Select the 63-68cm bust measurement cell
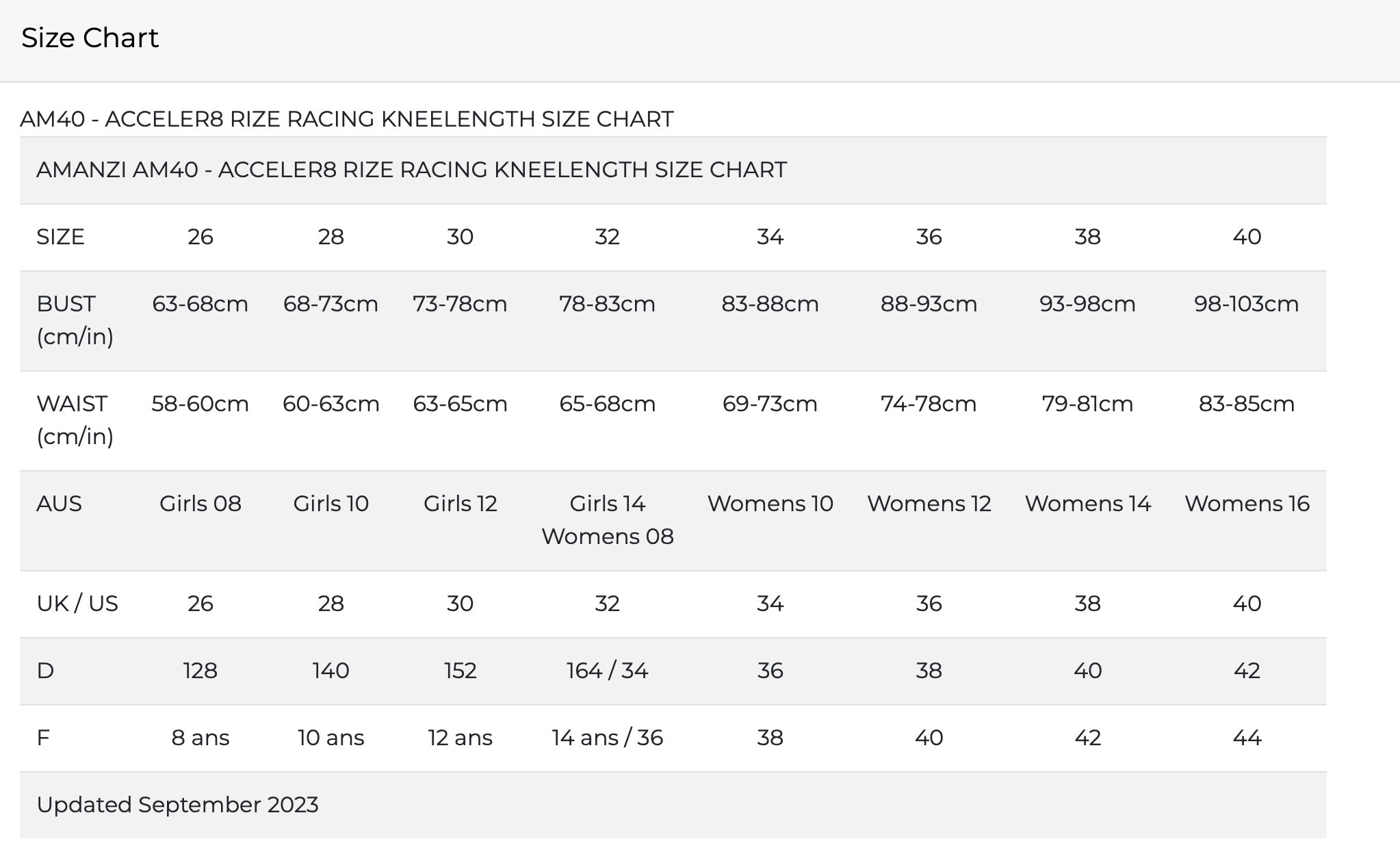Screen dimensions: 1400x865 [200, 305]
